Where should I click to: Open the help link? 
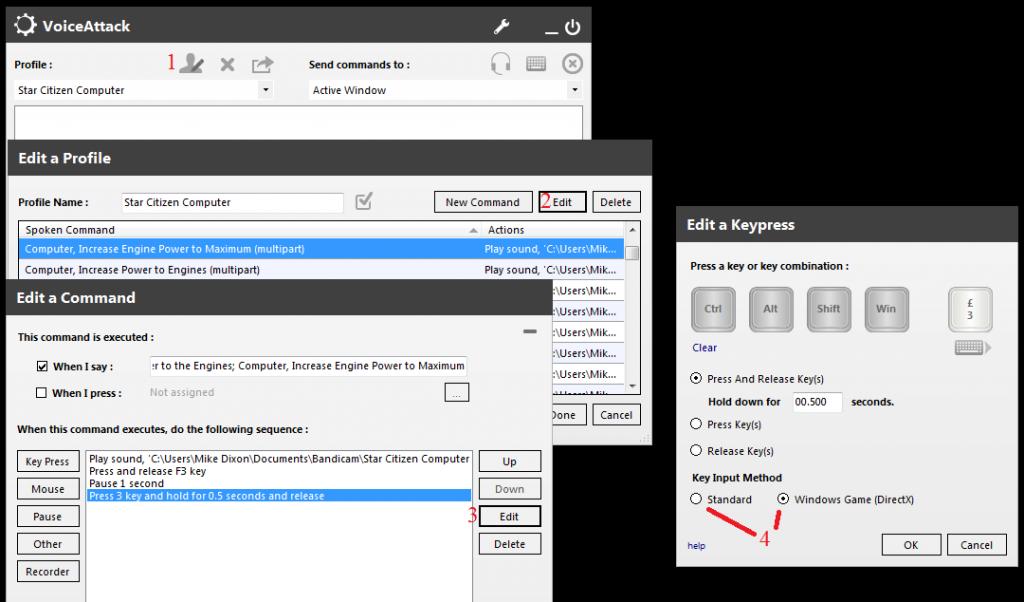tap(696, 546)
